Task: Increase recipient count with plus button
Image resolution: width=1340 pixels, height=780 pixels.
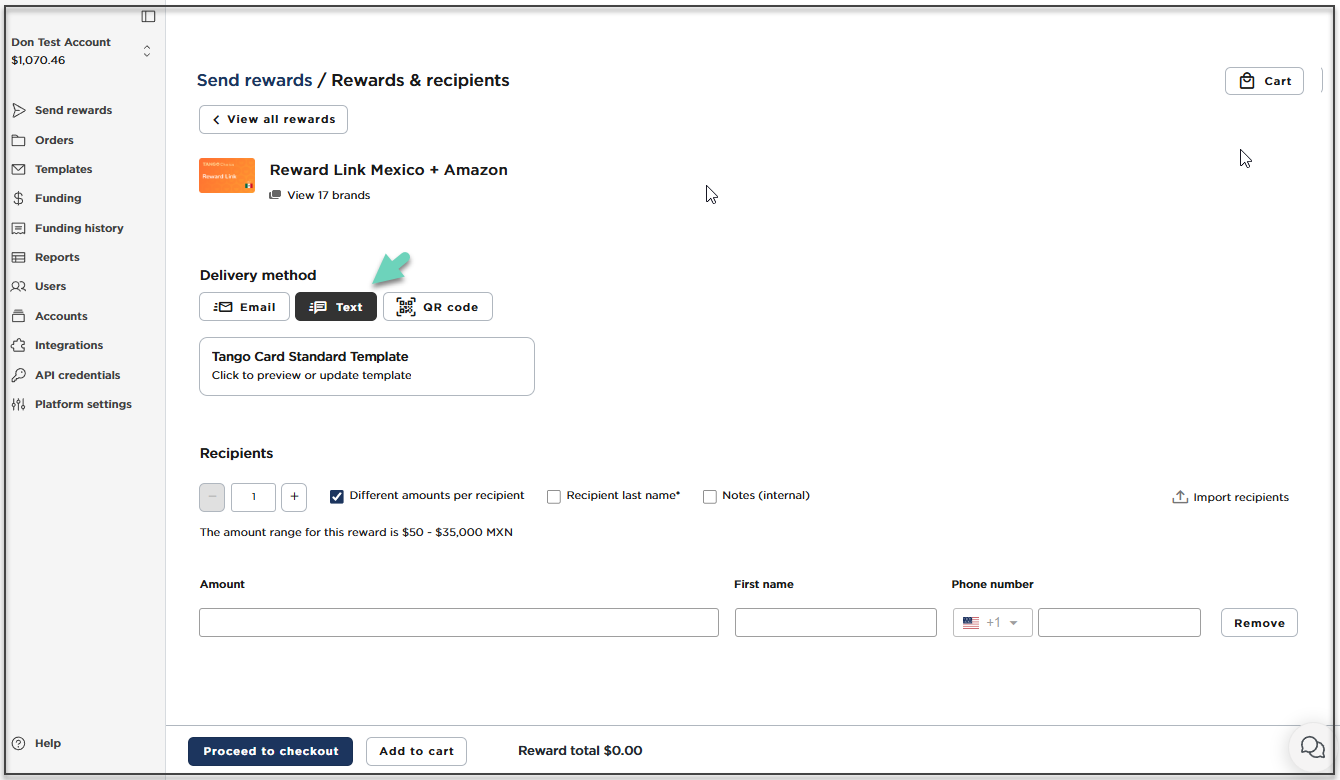Action: 294,497
